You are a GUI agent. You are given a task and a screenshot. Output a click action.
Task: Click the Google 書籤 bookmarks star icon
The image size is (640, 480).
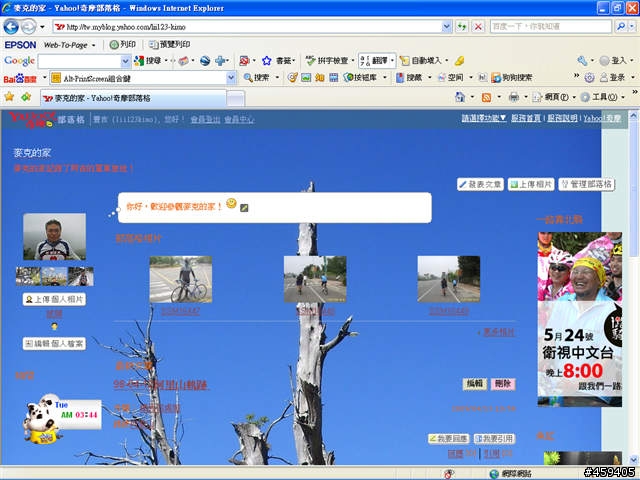coord(267,61)
